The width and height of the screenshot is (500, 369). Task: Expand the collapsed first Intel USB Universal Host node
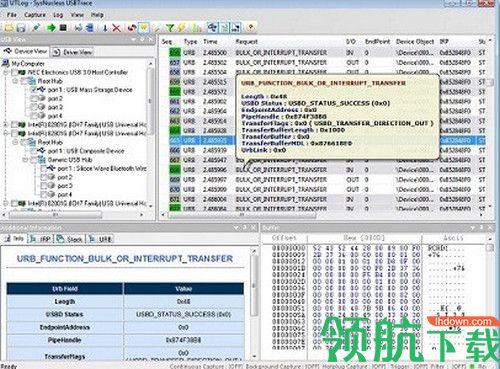(6, 125)
